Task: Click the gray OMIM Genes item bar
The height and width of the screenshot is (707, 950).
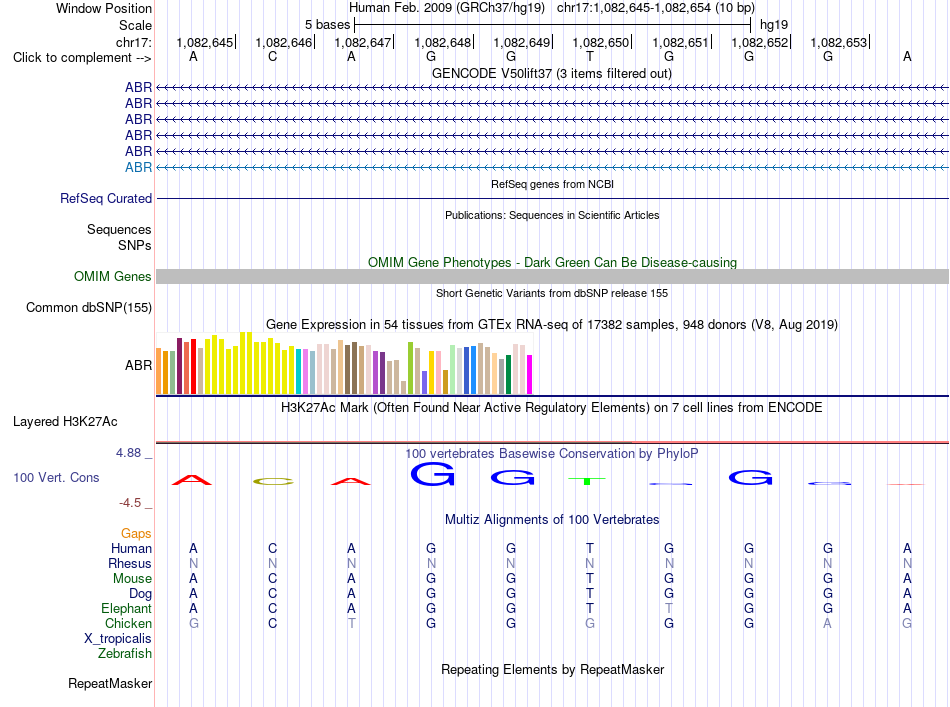Action: (552, 276)
